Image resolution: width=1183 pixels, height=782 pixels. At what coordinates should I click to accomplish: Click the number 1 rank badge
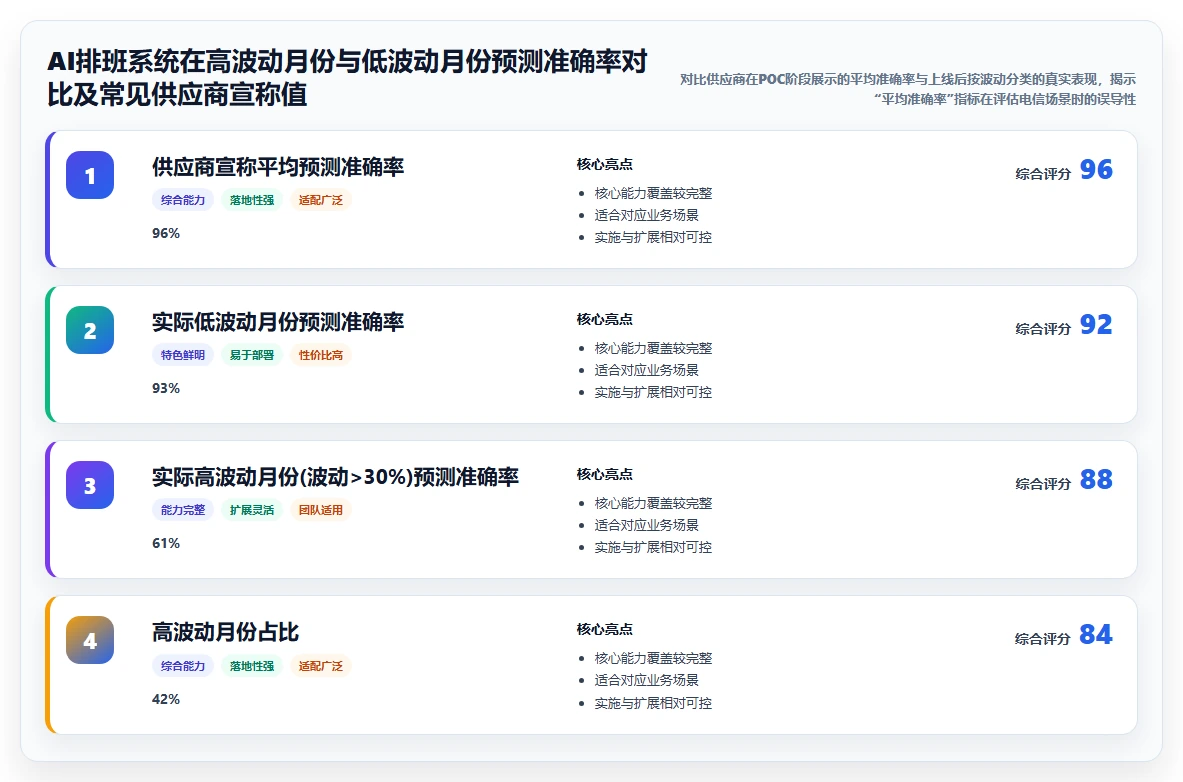[x=90, y=175]
